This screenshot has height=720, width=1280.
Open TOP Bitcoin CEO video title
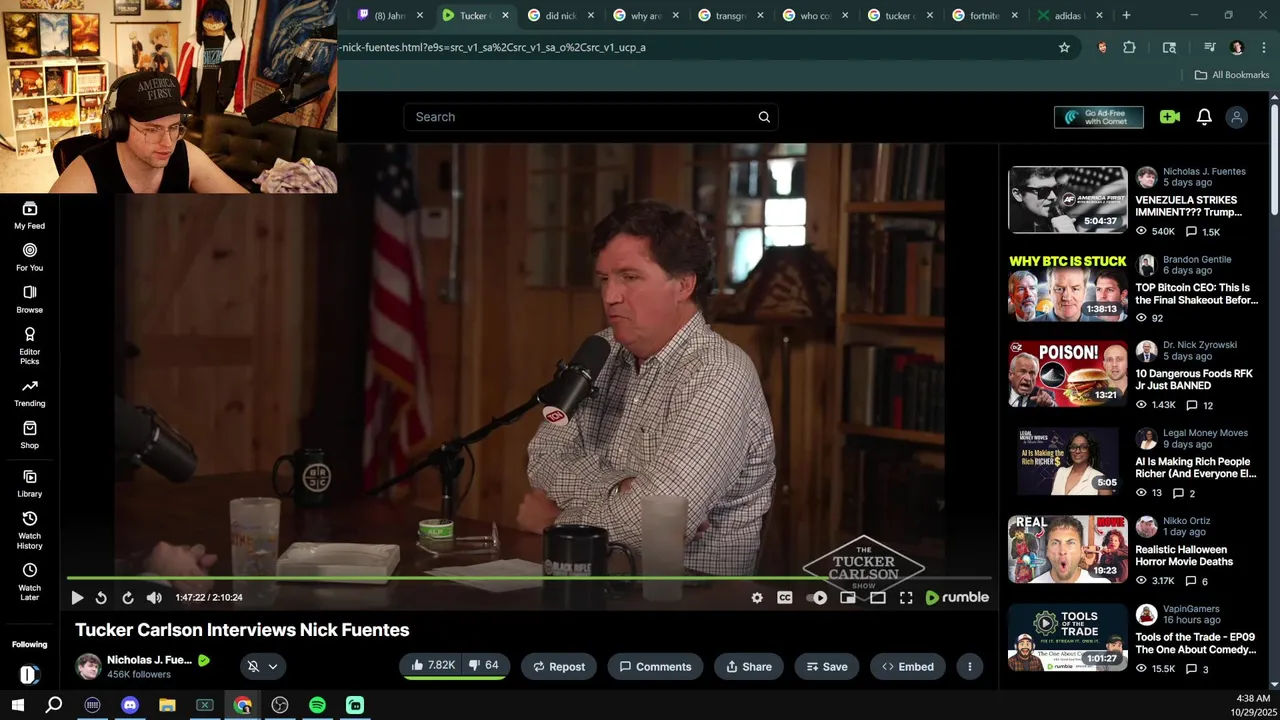tap(1196, 294)
